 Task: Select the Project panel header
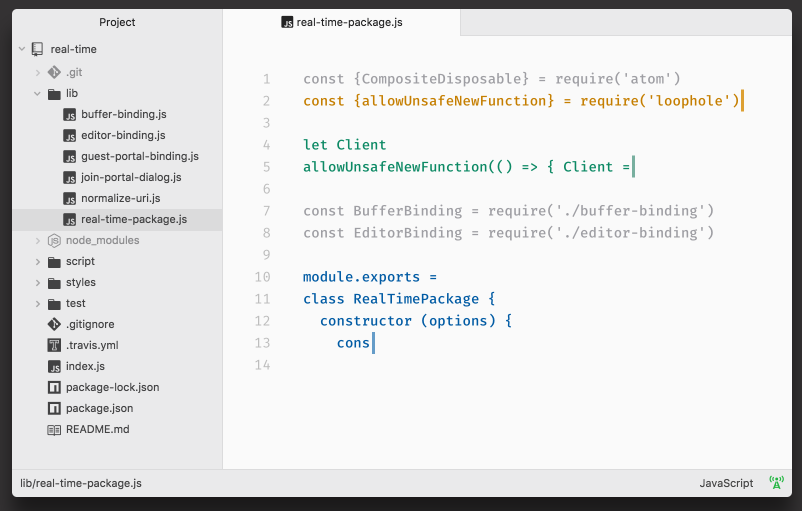117,22
